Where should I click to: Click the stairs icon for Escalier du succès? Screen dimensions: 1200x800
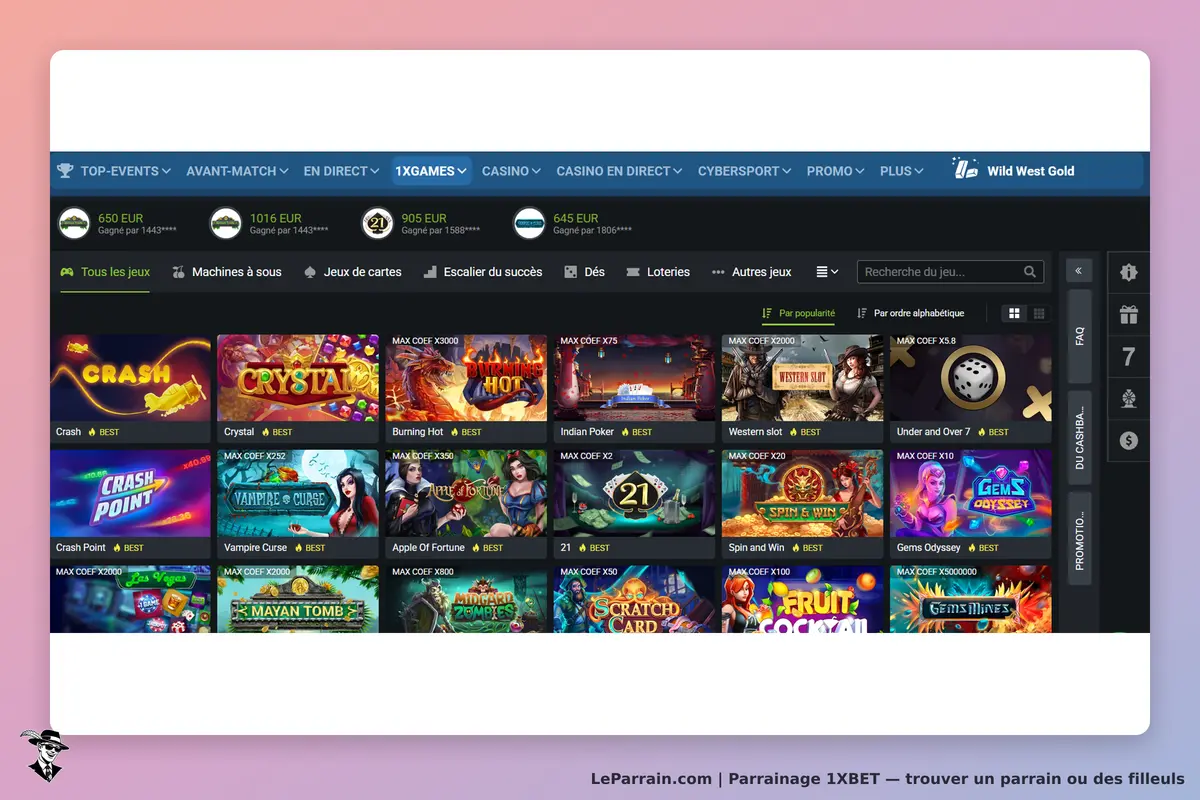point(430,272)
